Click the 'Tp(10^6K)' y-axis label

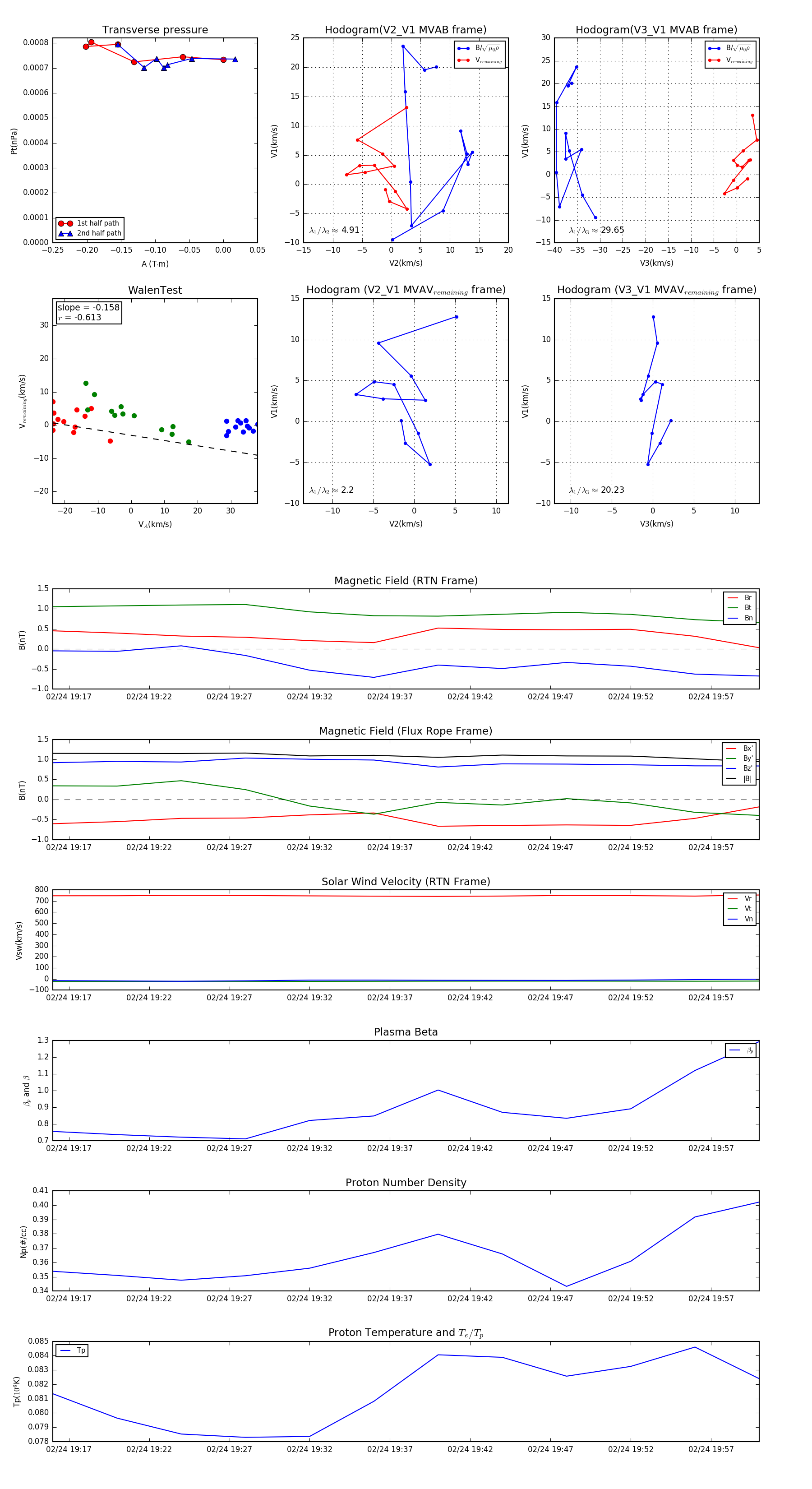(x=16, y=1392)
